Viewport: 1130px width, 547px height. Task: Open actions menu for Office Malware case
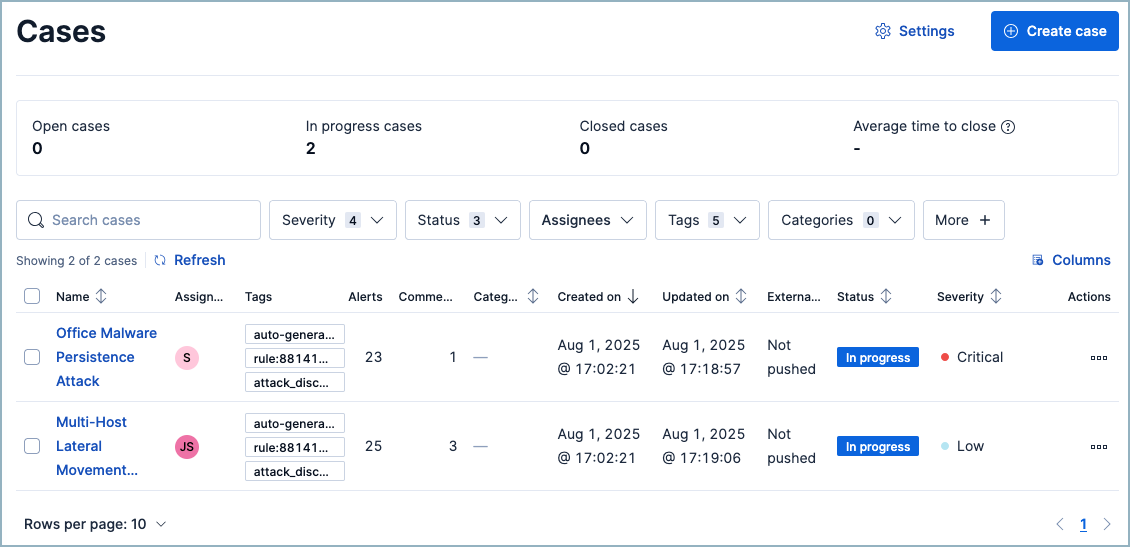(x=1098, y=357)
